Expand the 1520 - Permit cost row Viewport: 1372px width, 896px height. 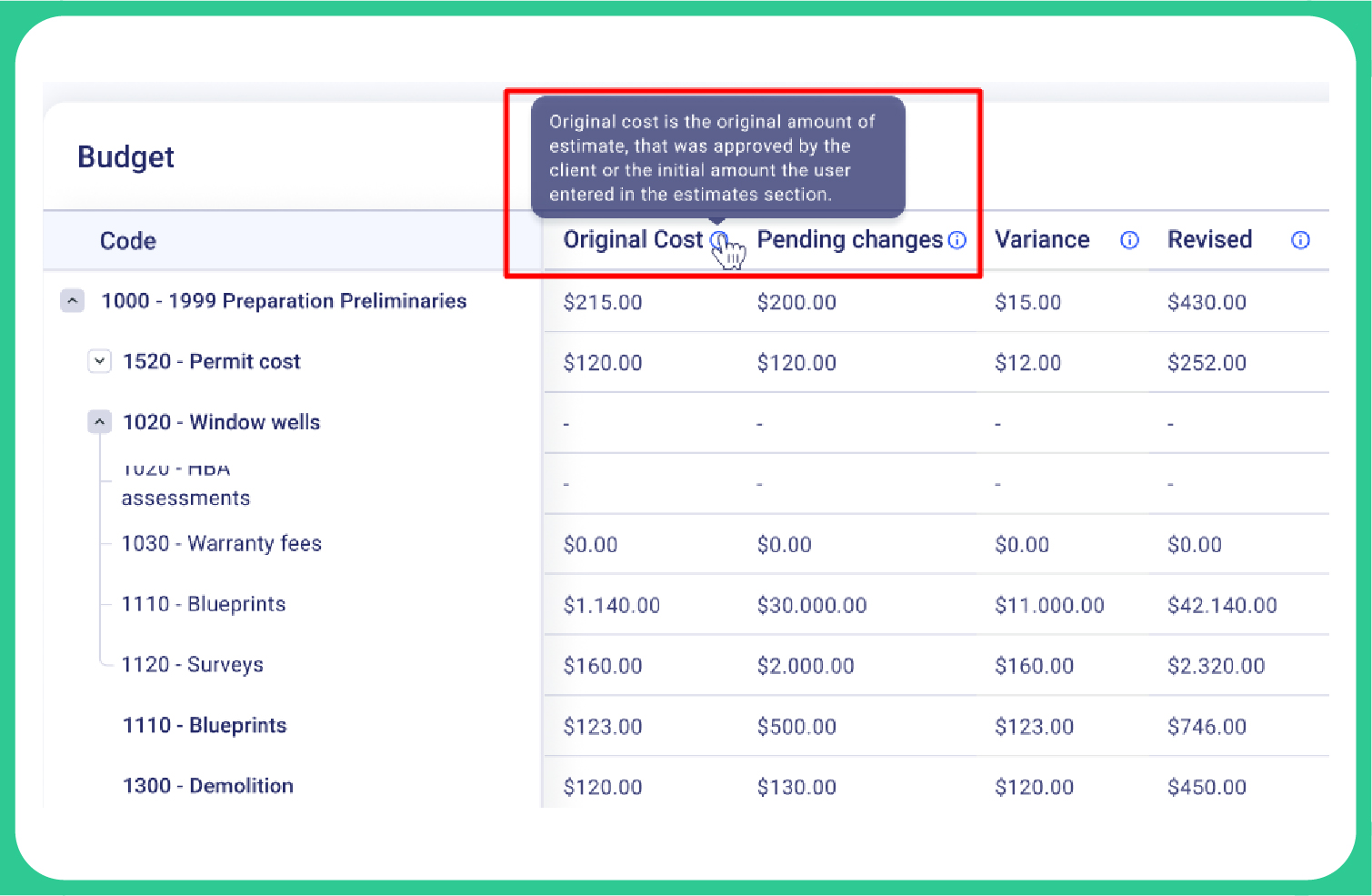pos(100,361)
